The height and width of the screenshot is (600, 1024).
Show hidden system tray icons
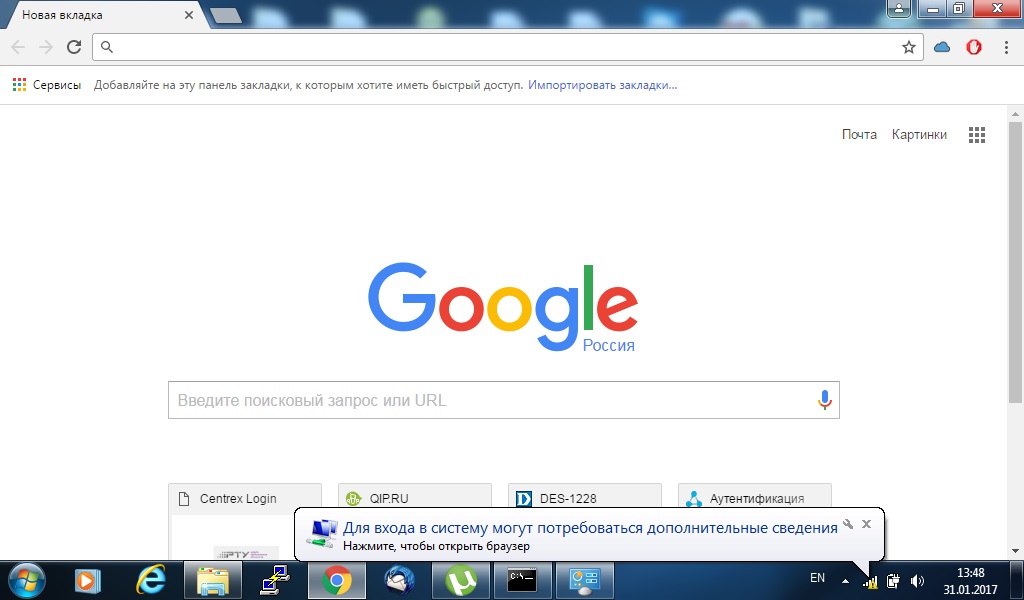click(x=845, y=581)
